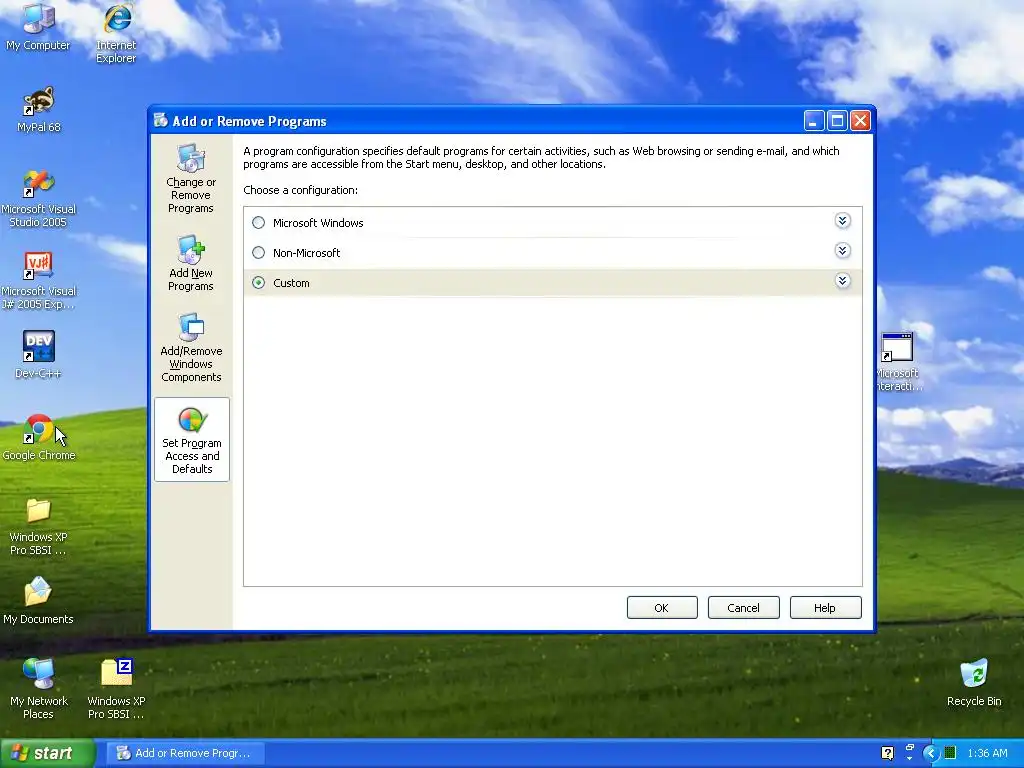
Task: Click Add or Remove Programs taskbar button
Action: click(185, 753)
